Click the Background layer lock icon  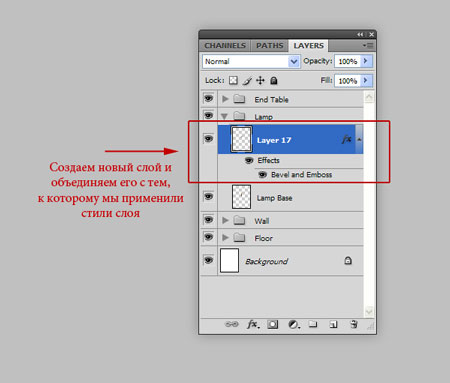coord(348,260)
